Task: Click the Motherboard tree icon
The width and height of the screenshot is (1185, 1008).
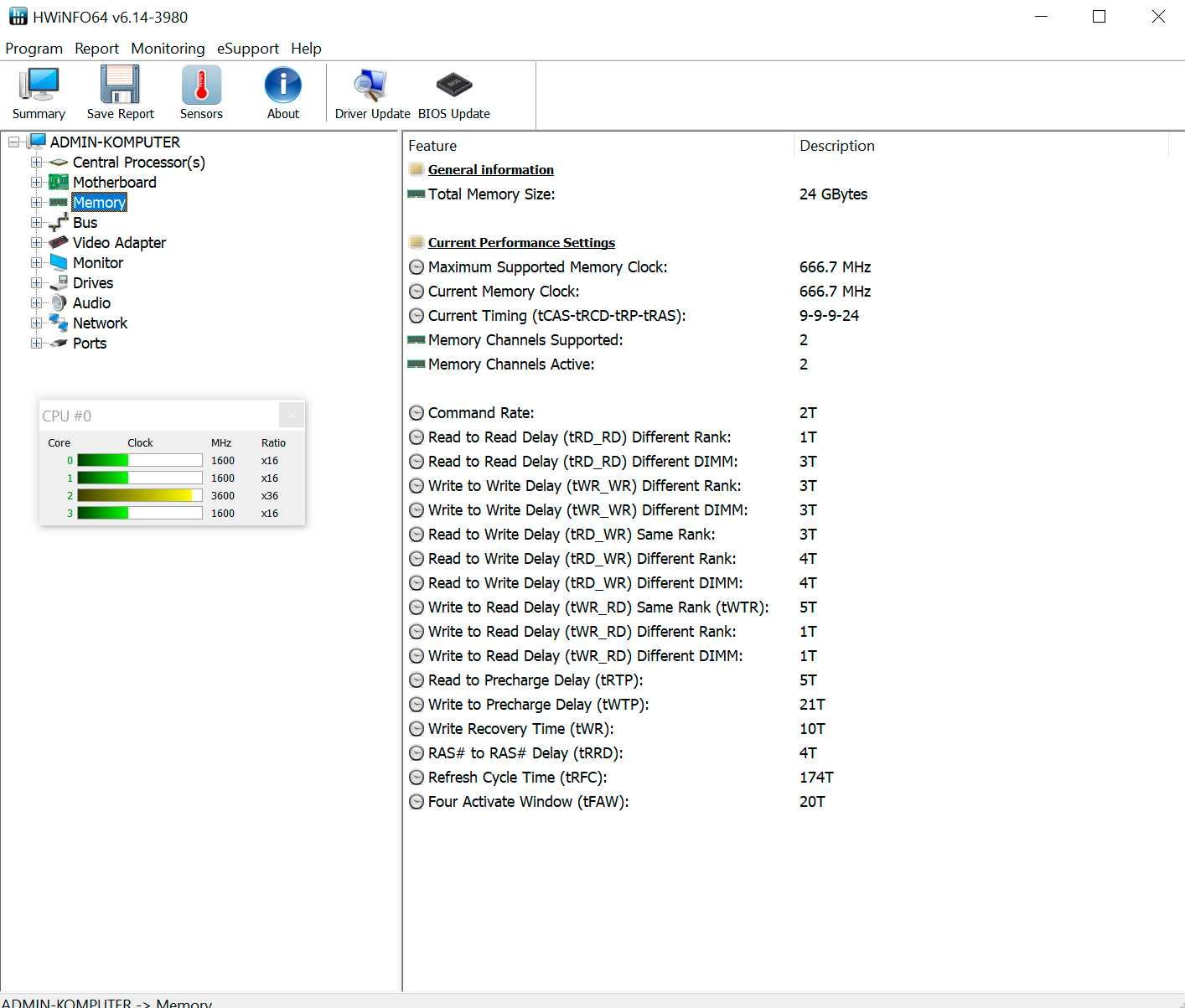Action: coord(59,182)
